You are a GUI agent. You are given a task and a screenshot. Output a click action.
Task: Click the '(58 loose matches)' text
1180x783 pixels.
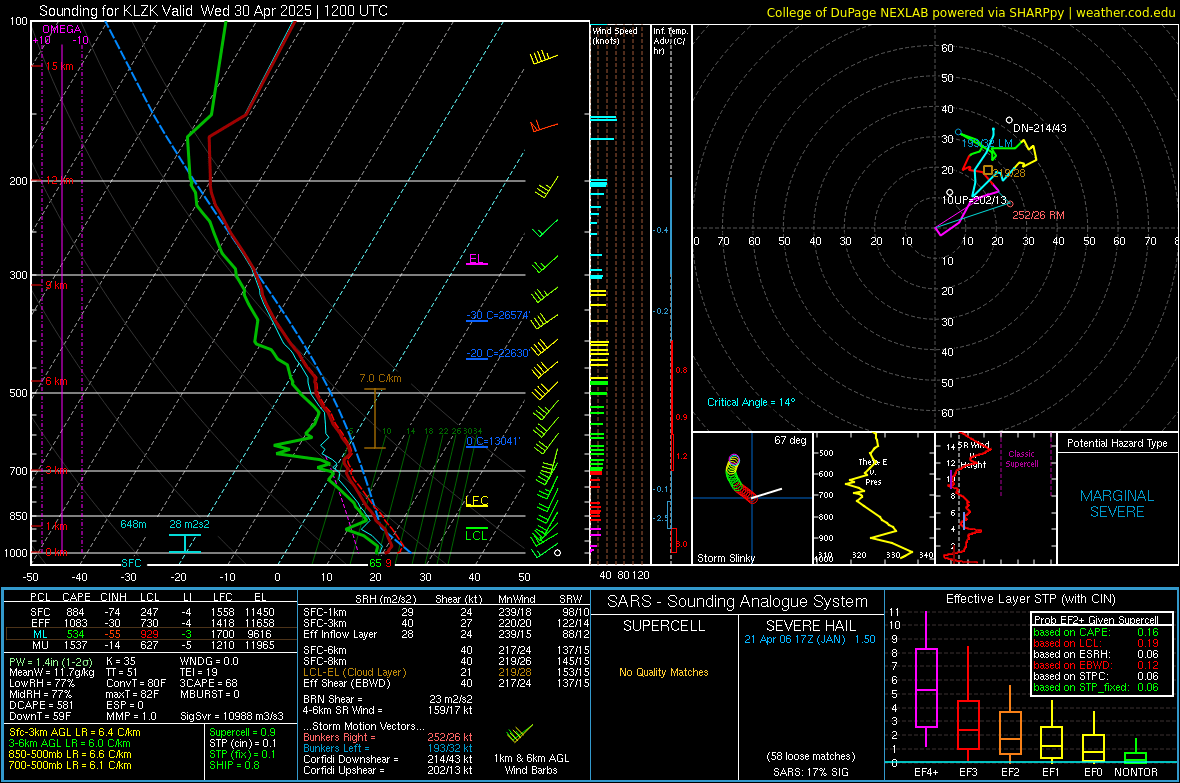point(810,756)
